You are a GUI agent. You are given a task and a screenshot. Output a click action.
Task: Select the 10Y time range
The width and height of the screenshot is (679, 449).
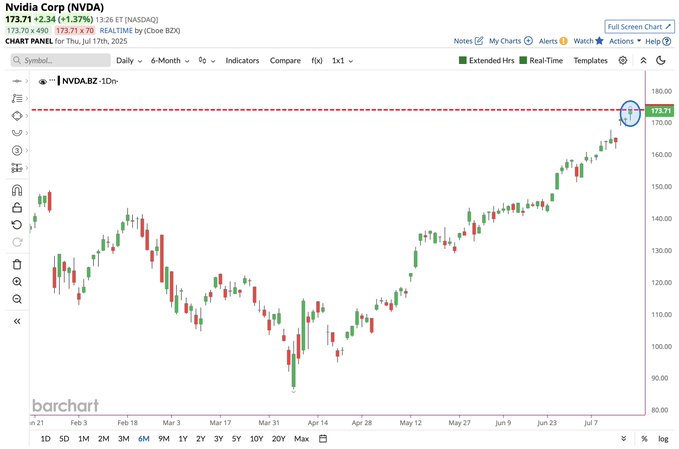click(x=256, y=439)
